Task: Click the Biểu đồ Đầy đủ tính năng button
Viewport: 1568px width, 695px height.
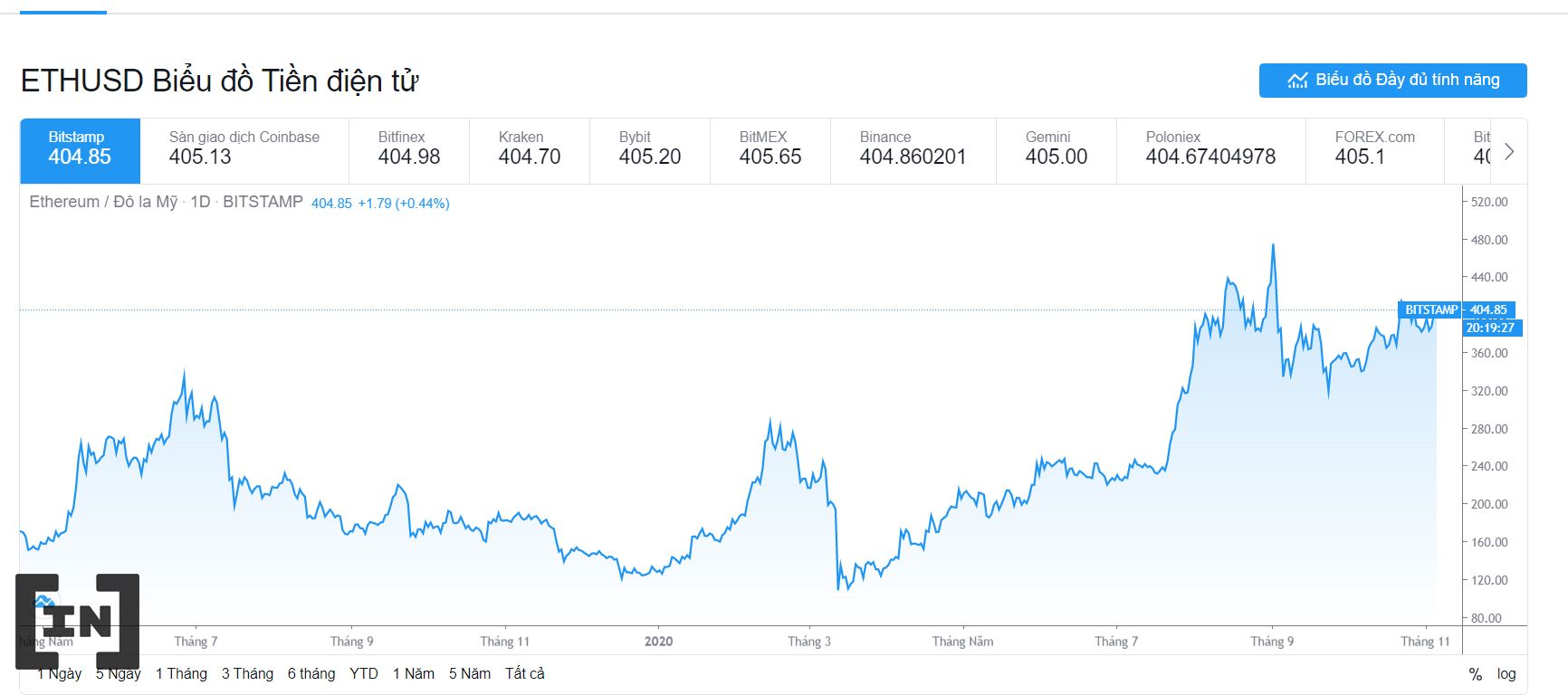Action: 1392,81
